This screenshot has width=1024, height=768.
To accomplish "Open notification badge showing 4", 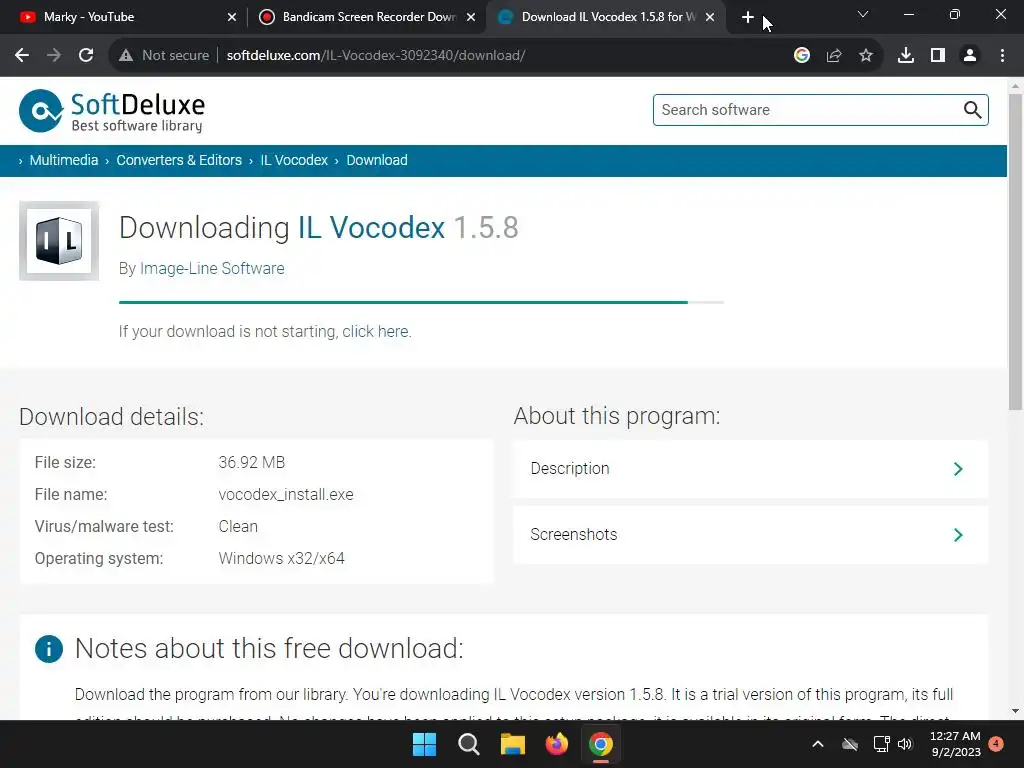I will pyautogui.click(x=996, y=744).
